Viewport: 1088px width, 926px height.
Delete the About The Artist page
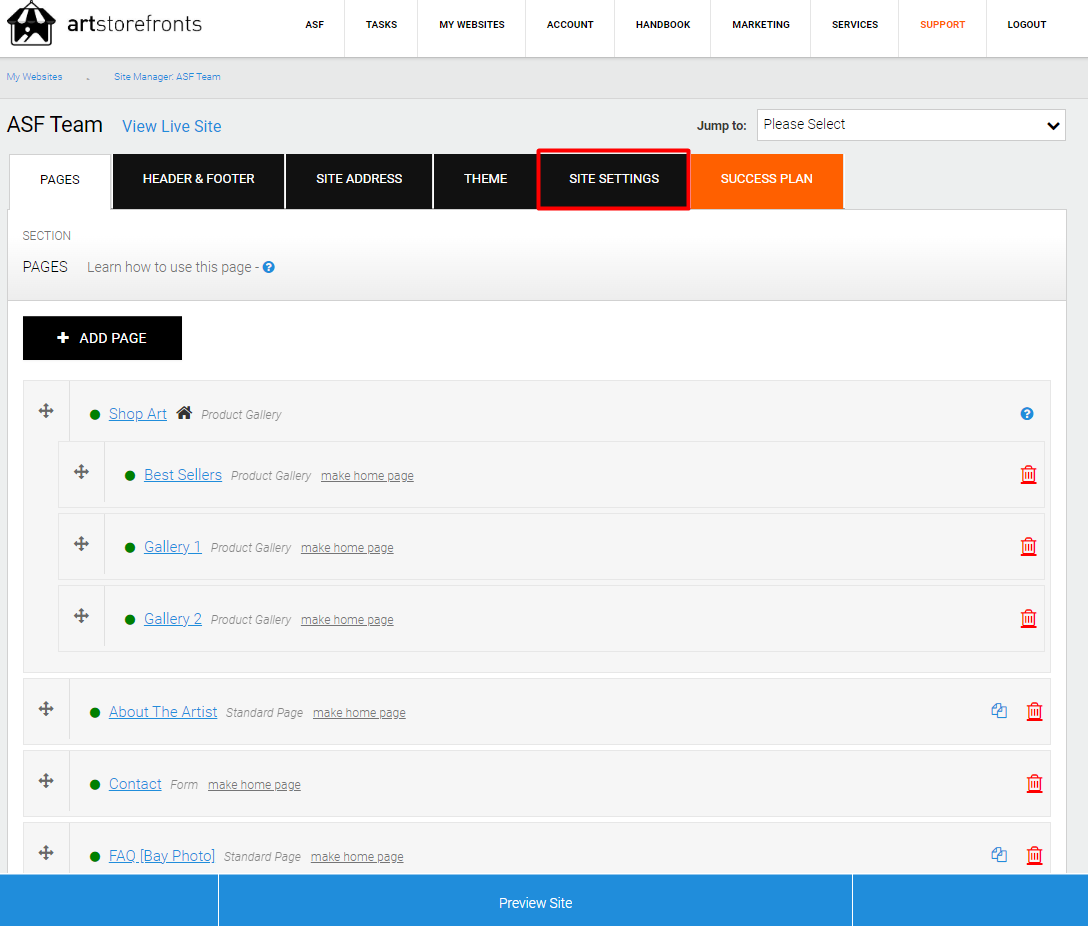pos(1035,712)
